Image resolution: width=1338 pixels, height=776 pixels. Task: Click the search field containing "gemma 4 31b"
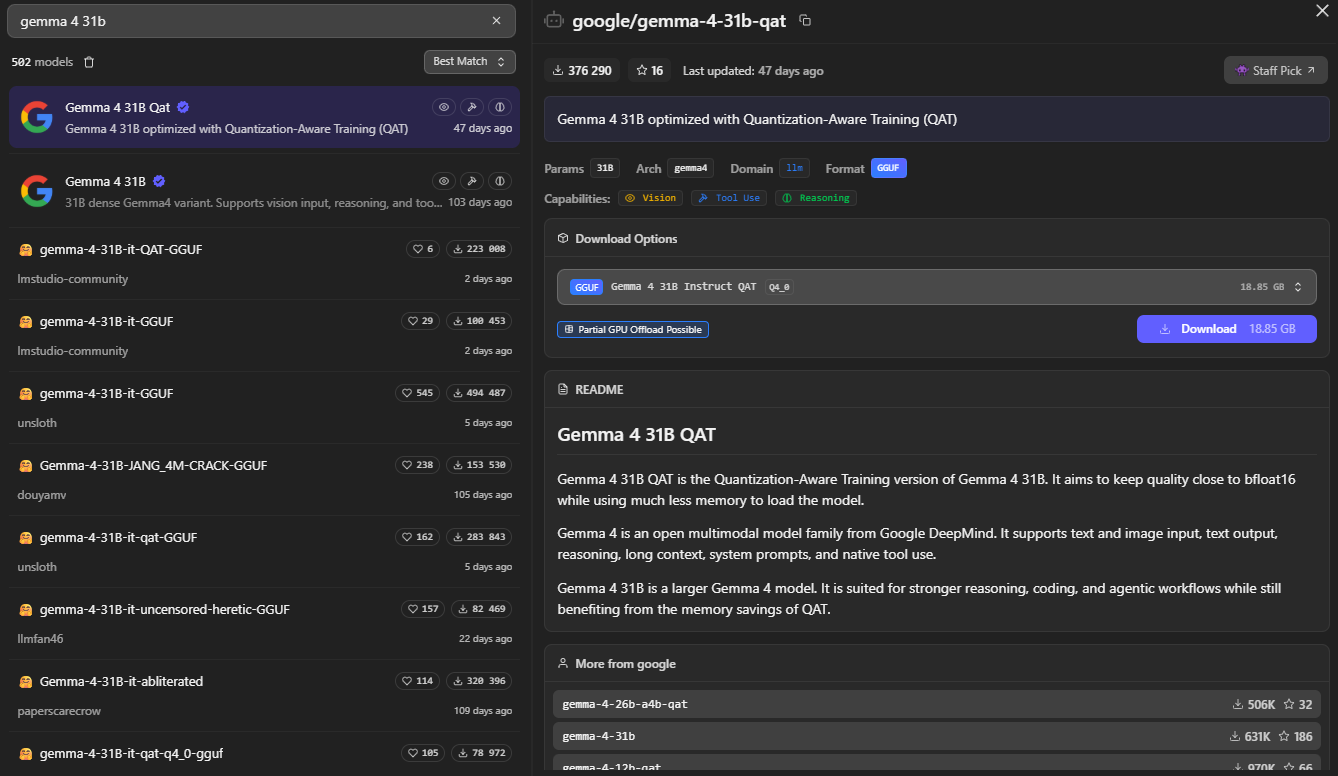[x=262, y=21]
